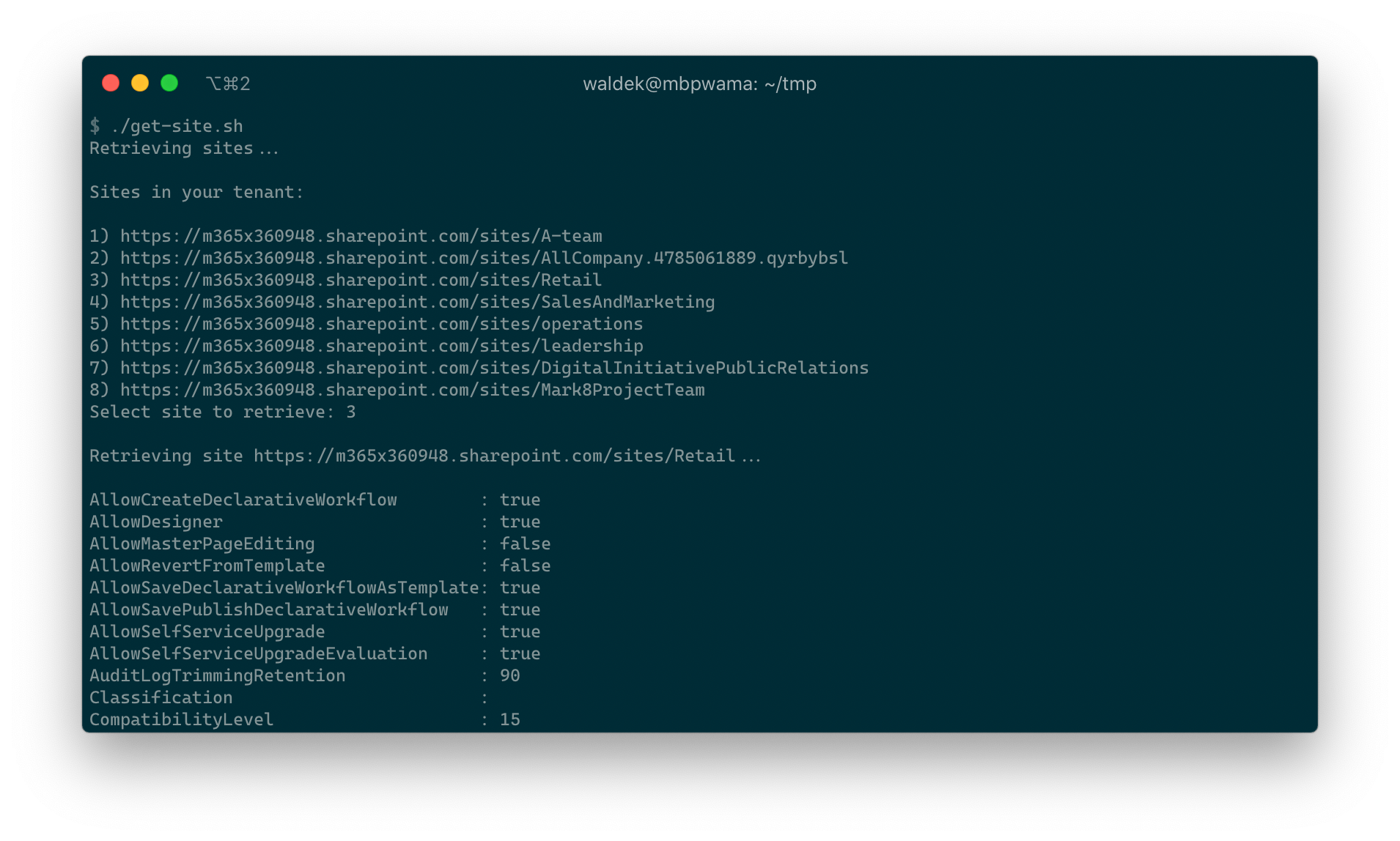The height and width of the screenshot is (841, 1400).
Task: Click the ⌥⌘2 shortcut indicator
Action: [228, 84]
